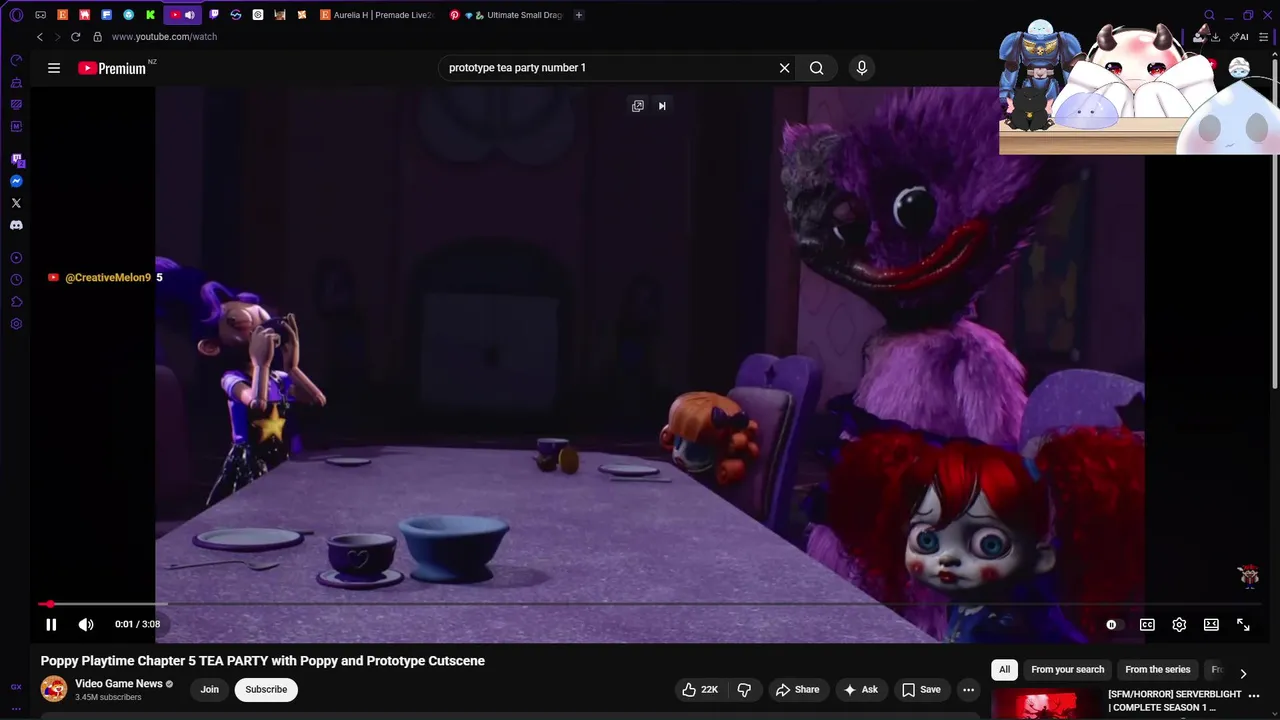1280x720 pixels.
Task: Dislike the video
Action: (x=744, y=690)
